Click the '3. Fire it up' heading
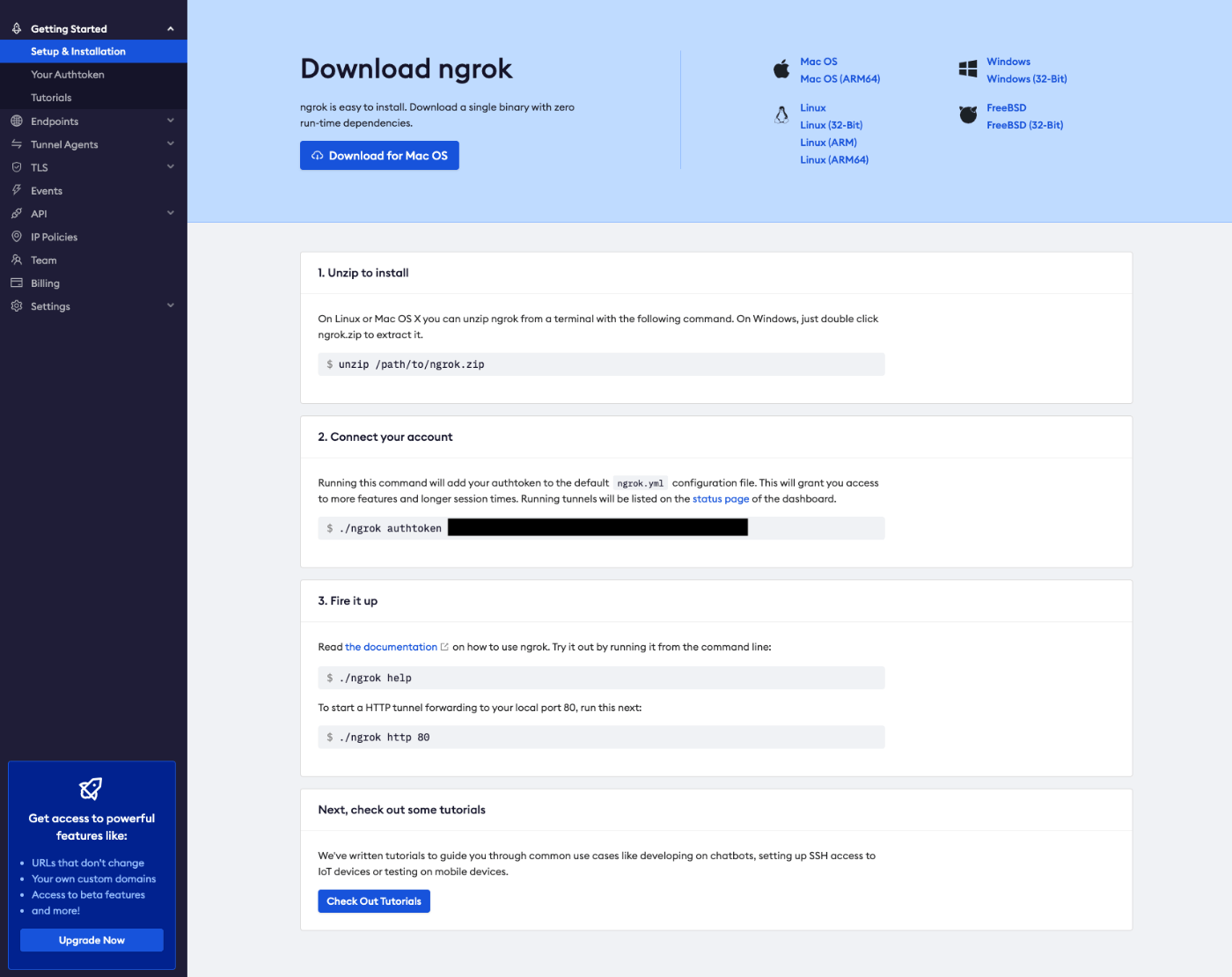This screenshot has height=977, width=1232. pyautogui.click(x=348, y=601)
